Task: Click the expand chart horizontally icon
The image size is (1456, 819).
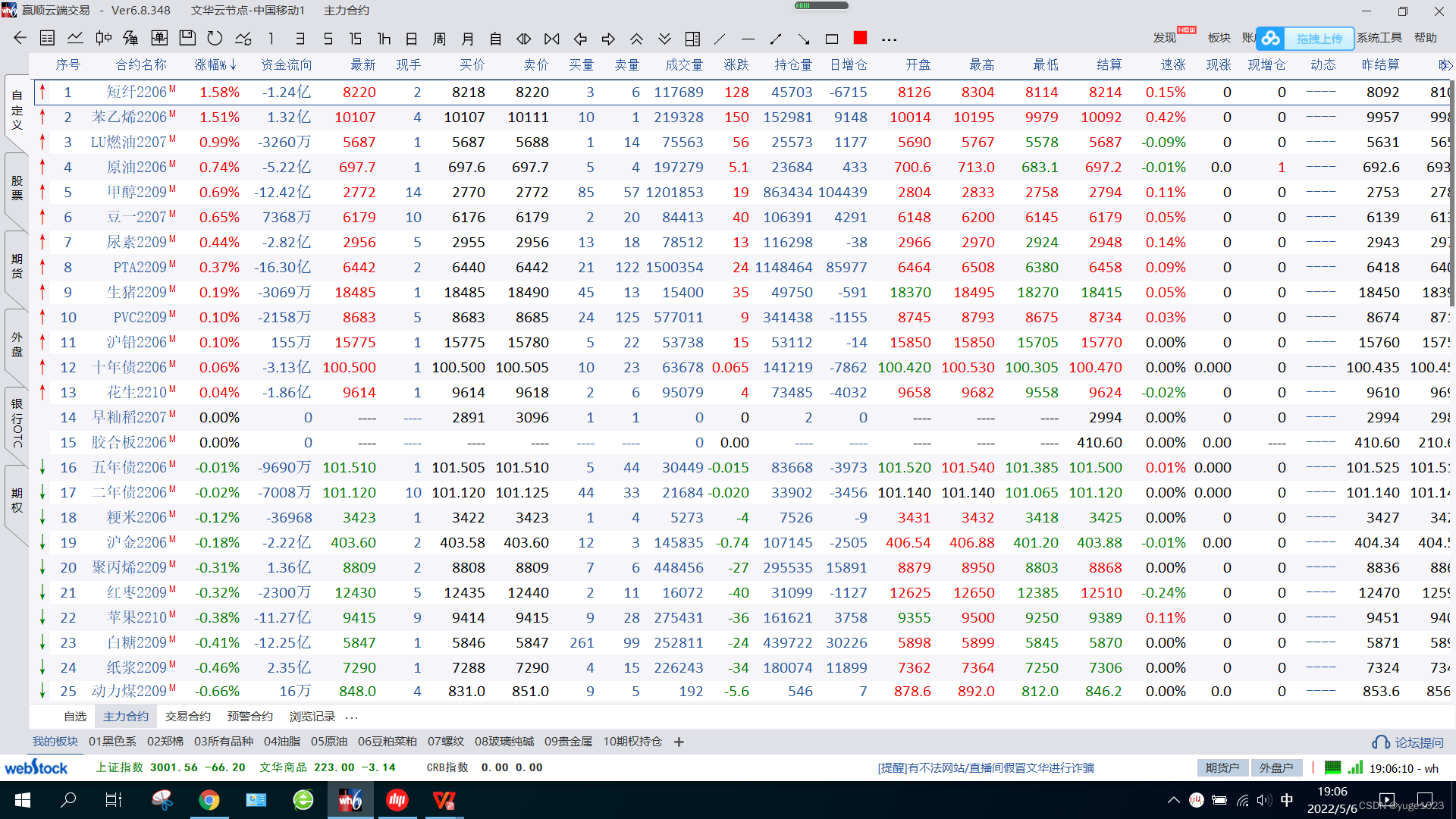Action: coord(552,38)
